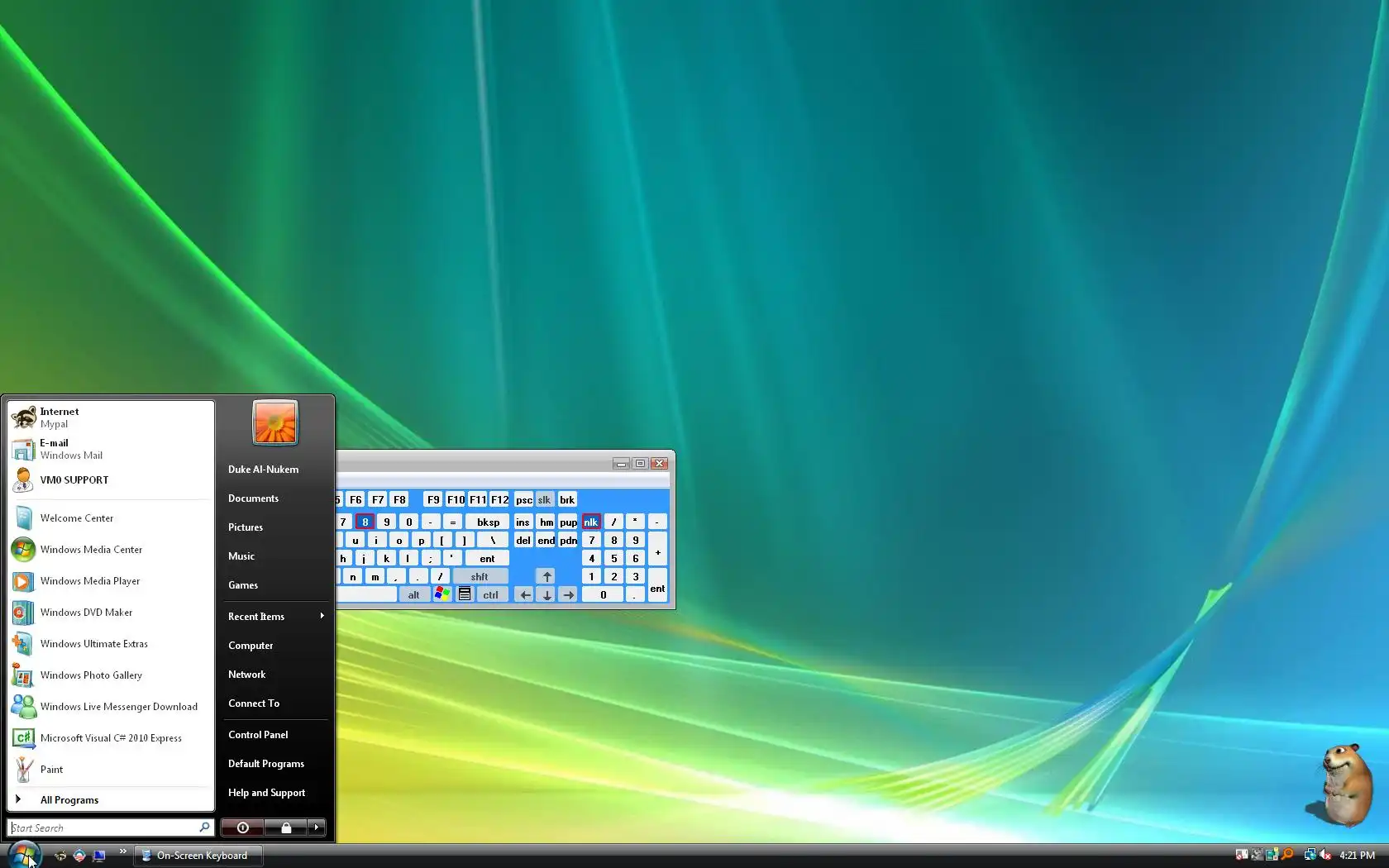Click the Start Search input box
1389x868 pixels.
click(111, 827)
